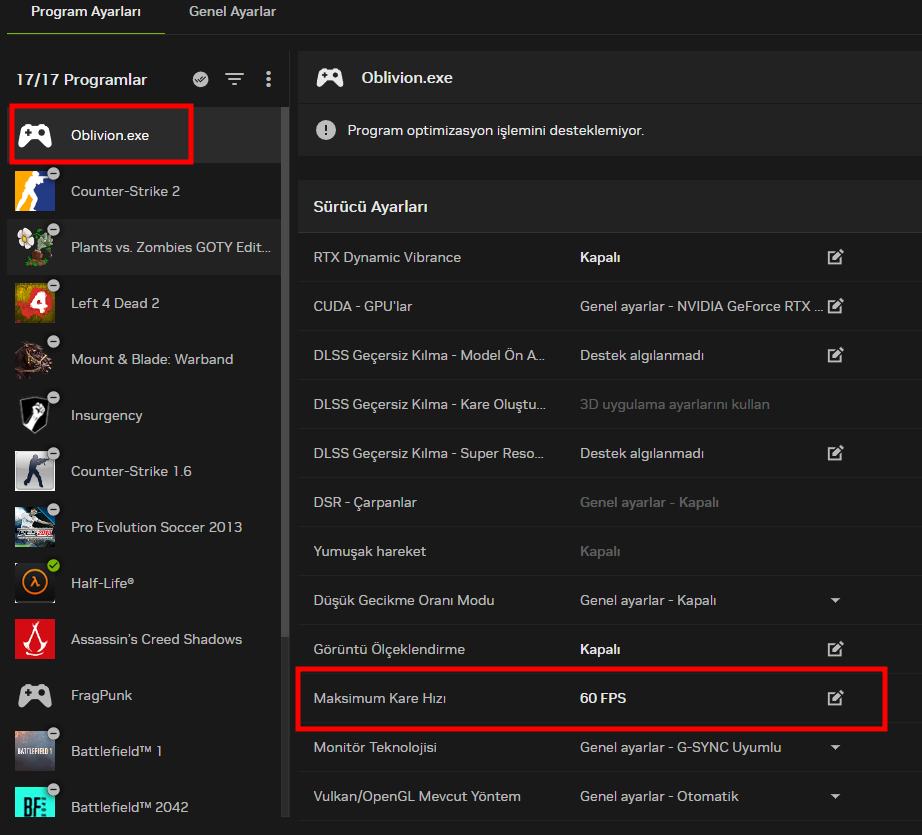Viewport: 922px width, 835px height.
Task: Switch to the Program Ayarları tab
Action: click(x=86, y=12)
